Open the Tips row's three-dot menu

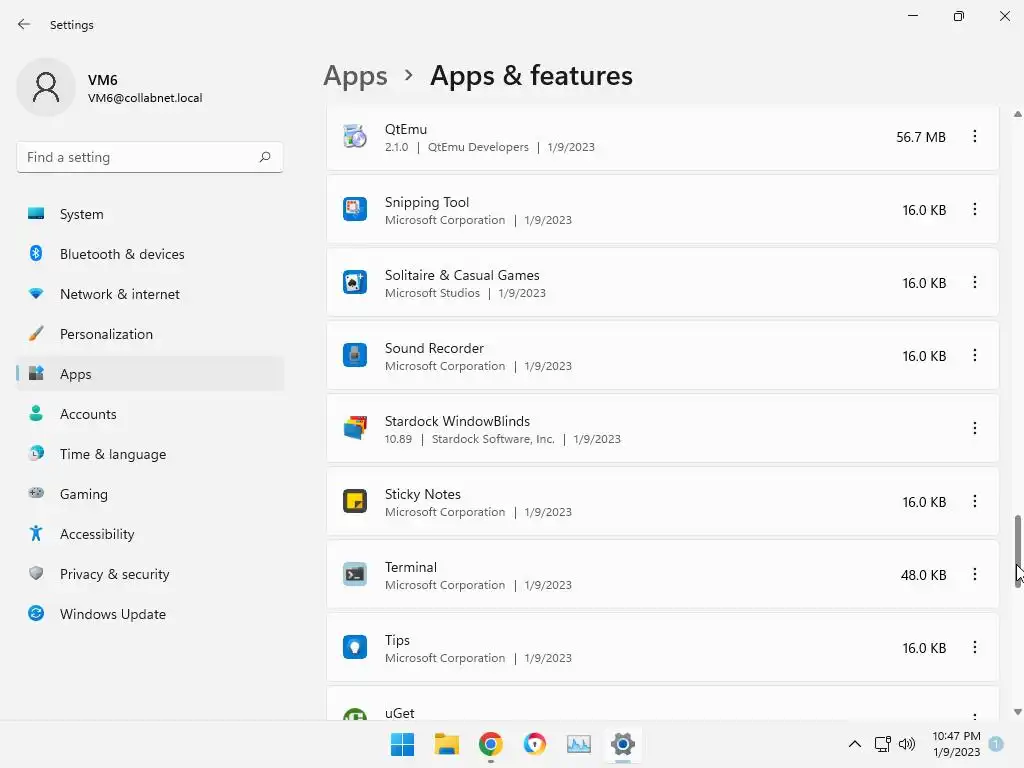click(974, 648)
